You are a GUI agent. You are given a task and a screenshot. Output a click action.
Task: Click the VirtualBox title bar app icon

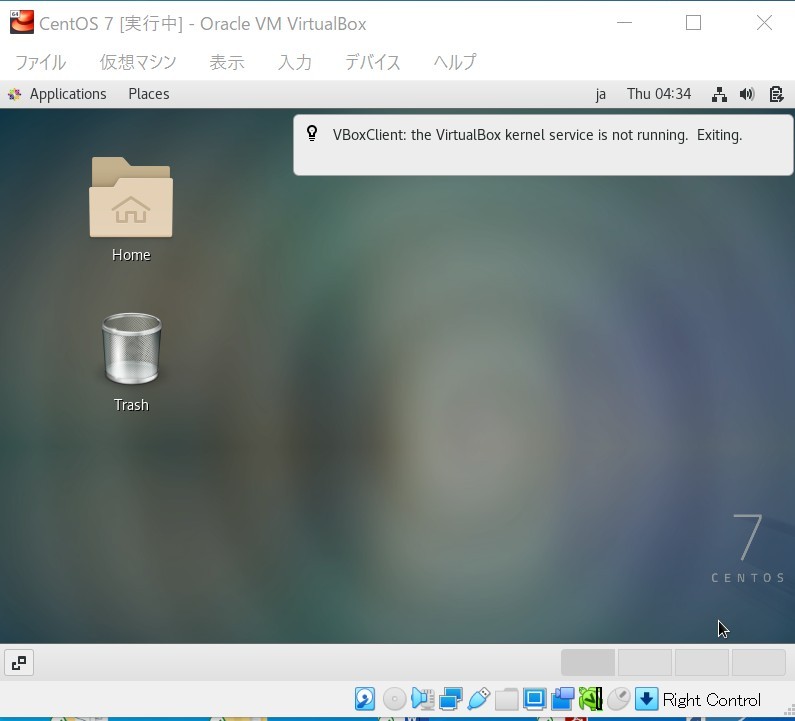tap(22, 22)
